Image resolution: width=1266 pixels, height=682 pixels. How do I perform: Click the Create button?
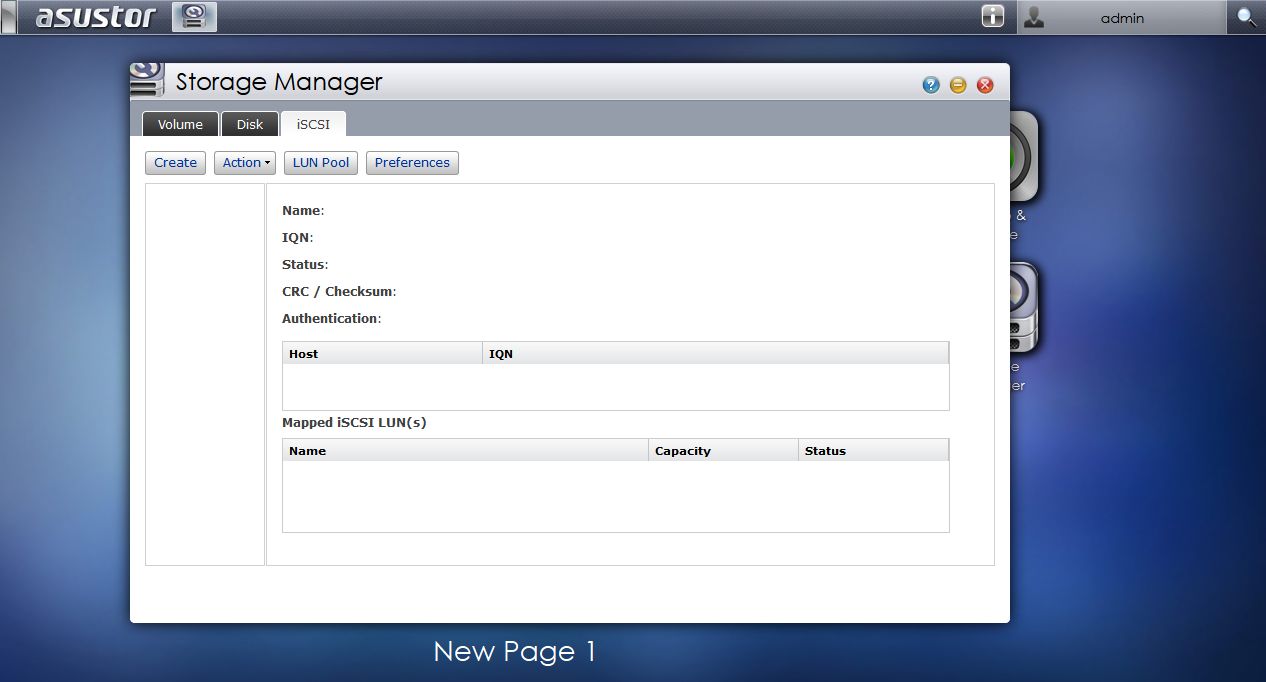[x=175, y=163]
